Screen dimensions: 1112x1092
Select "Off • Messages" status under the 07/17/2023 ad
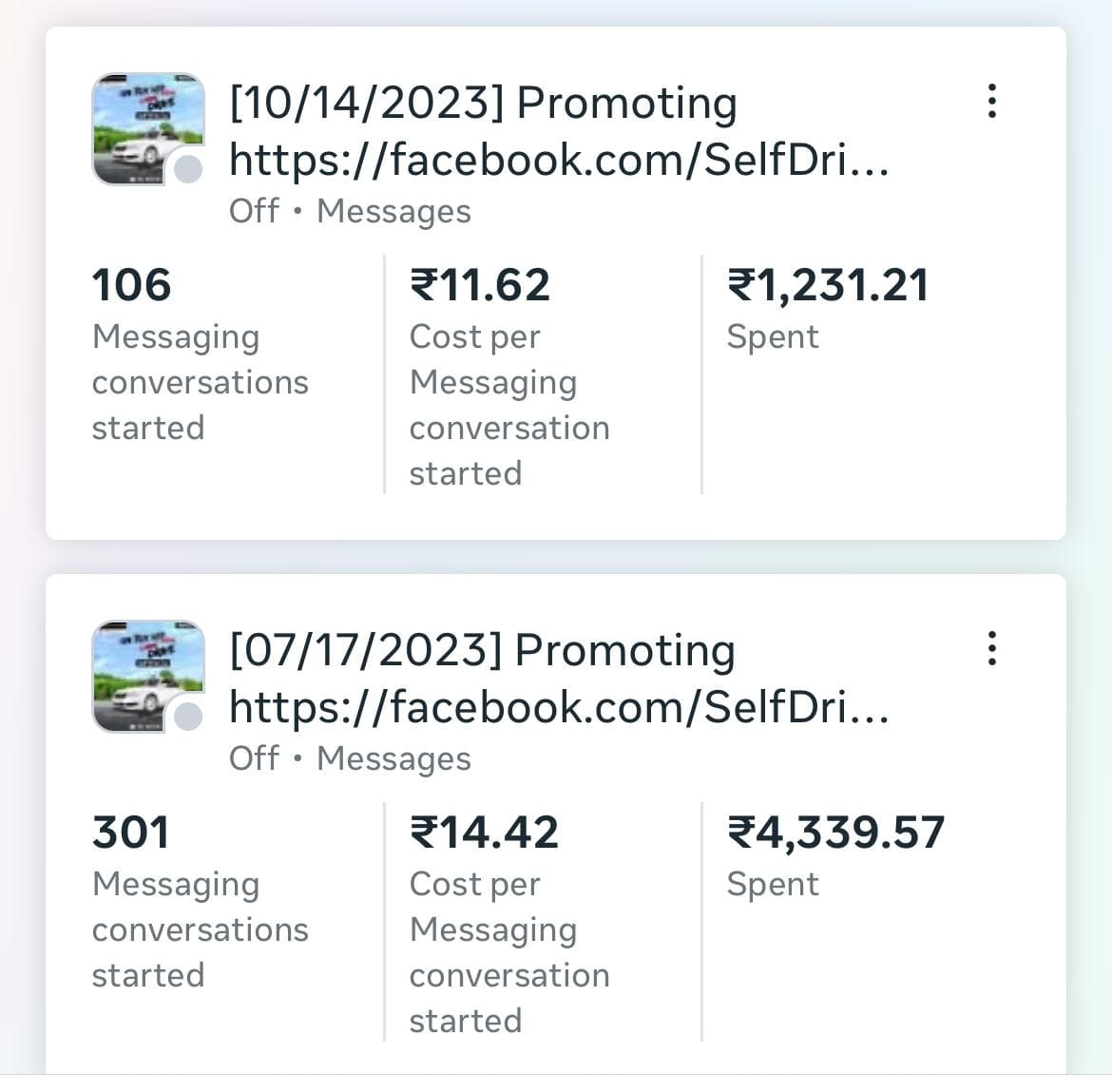[x=350, y=758]
